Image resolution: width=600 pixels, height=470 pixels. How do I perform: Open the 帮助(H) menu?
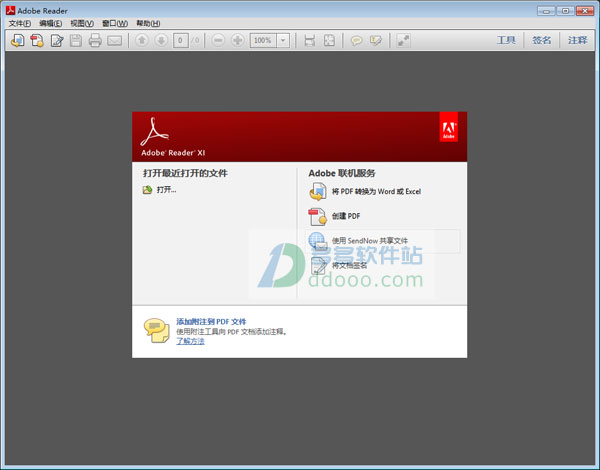coord(148,23)
